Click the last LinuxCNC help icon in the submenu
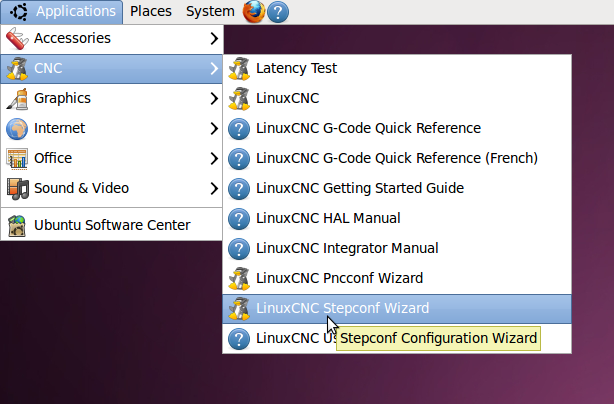Image resolution: width=614 pixels, height=404 pixels. click(239, 339)
